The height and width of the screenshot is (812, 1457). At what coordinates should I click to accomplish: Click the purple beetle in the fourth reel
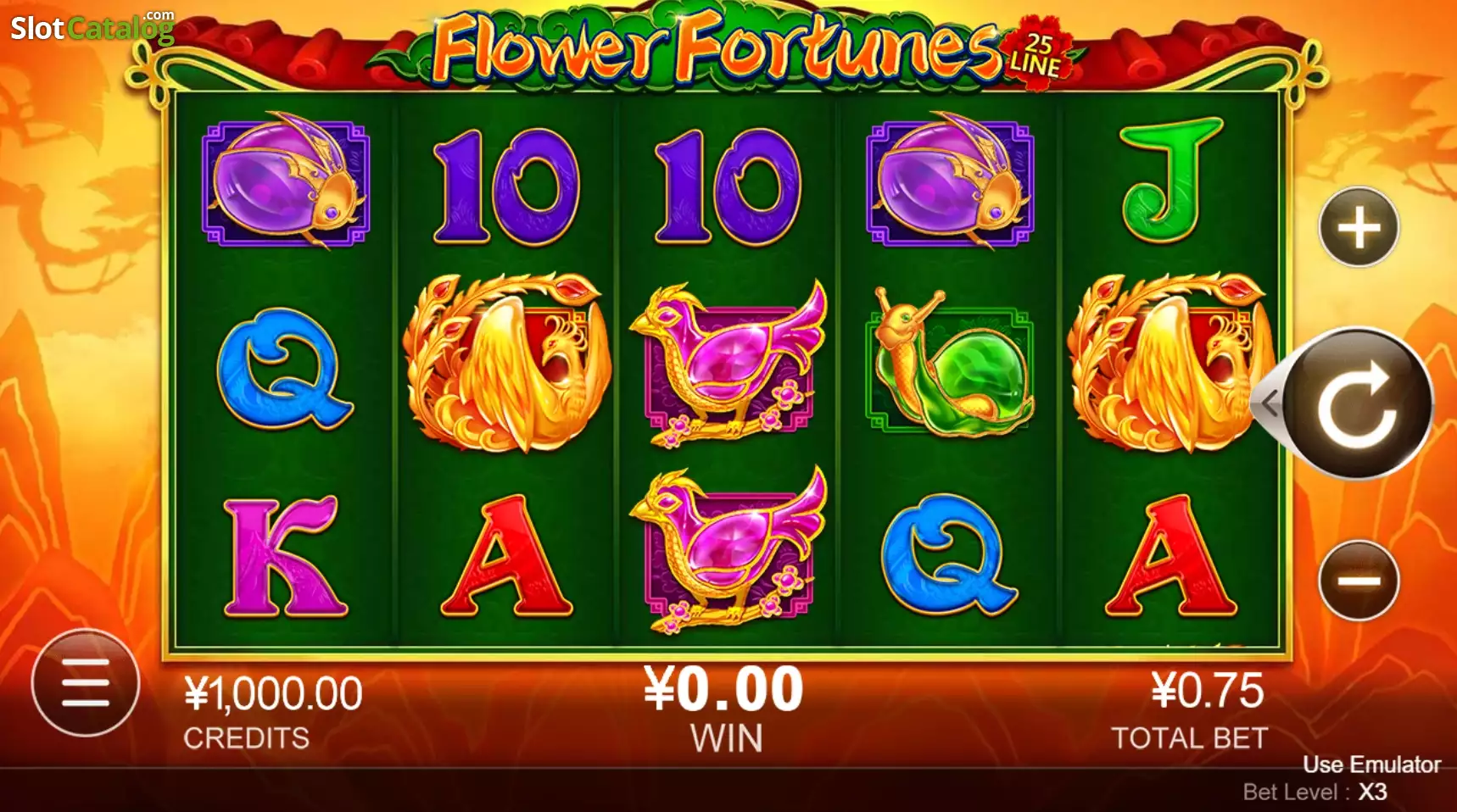[x=950, y=181]
